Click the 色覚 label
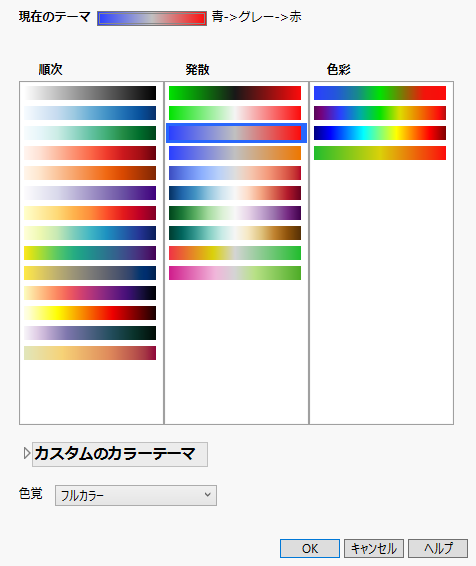This screenshot has height=566, width=476. [31, 493]
